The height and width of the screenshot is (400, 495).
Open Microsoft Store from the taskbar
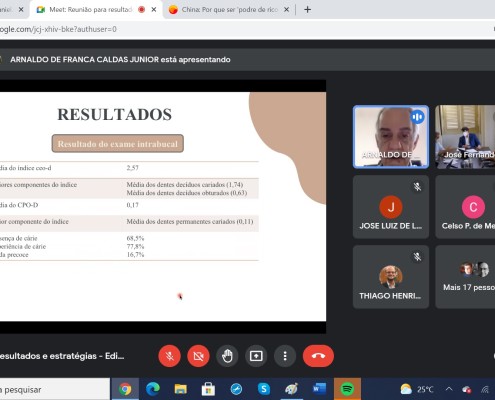click(208, 389)
